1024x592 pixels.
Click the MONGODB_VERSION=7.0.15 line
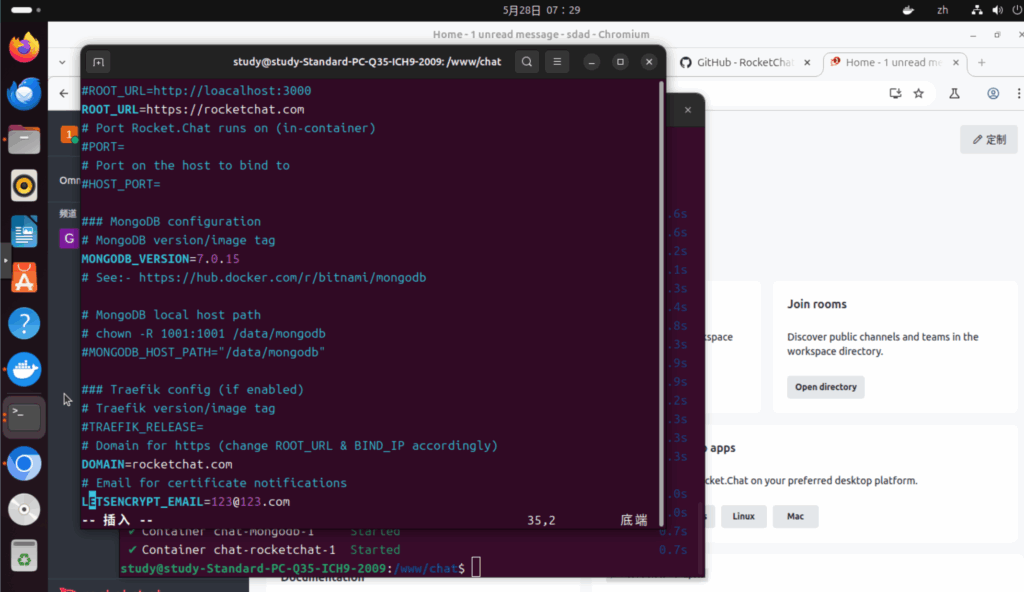coord(160,259)
